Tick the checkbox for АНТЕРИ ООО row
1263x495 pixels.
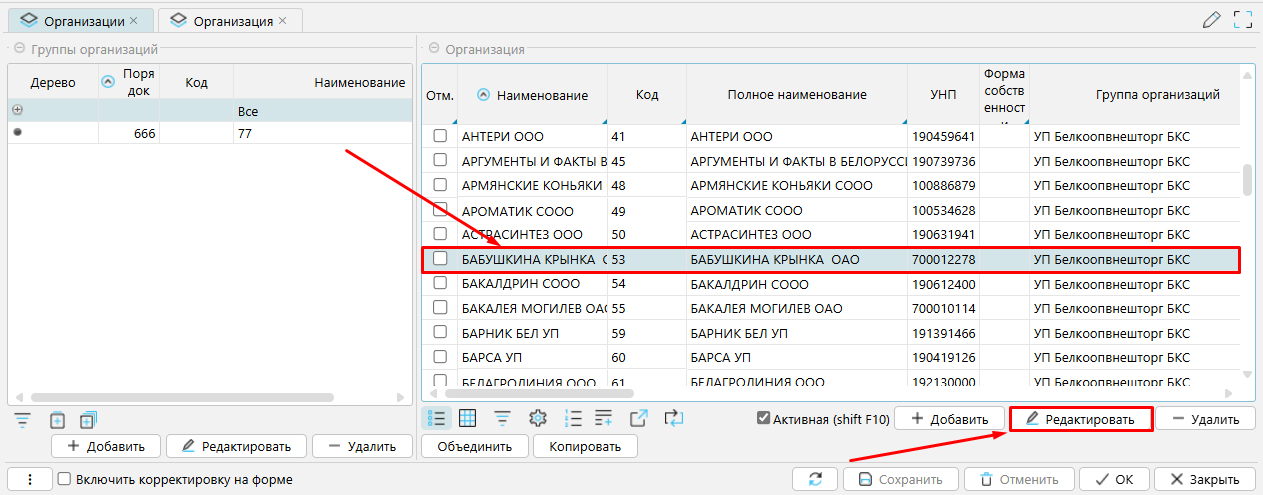click(439, 136)
